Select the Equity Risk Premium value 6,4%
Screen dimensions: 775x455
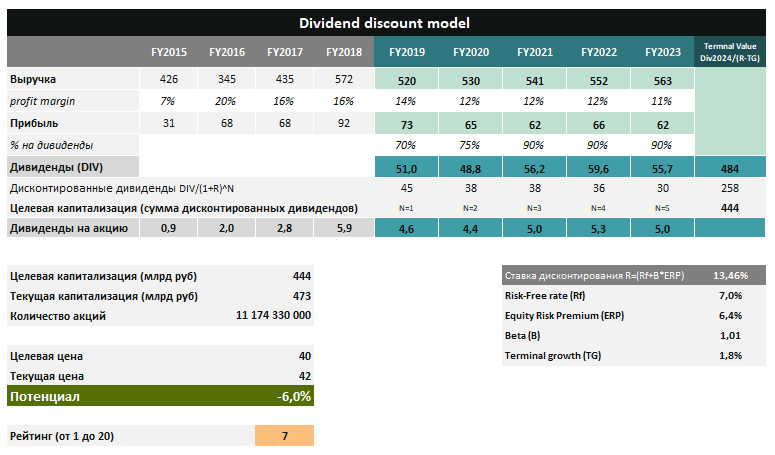729,316
